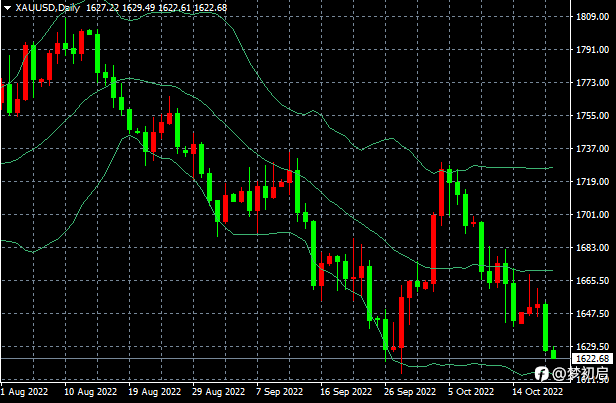The width and height of the screenshot is (616, 403).
Task: Select the highlighted current price tag on axis
Action: click(592, 359)
